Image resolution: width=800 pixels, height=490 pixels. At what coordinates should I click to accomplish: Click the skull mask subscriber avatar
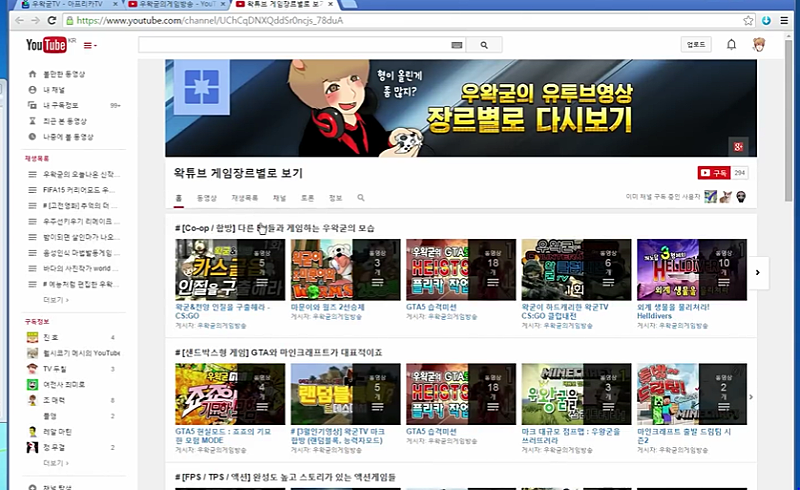point(741,197)
